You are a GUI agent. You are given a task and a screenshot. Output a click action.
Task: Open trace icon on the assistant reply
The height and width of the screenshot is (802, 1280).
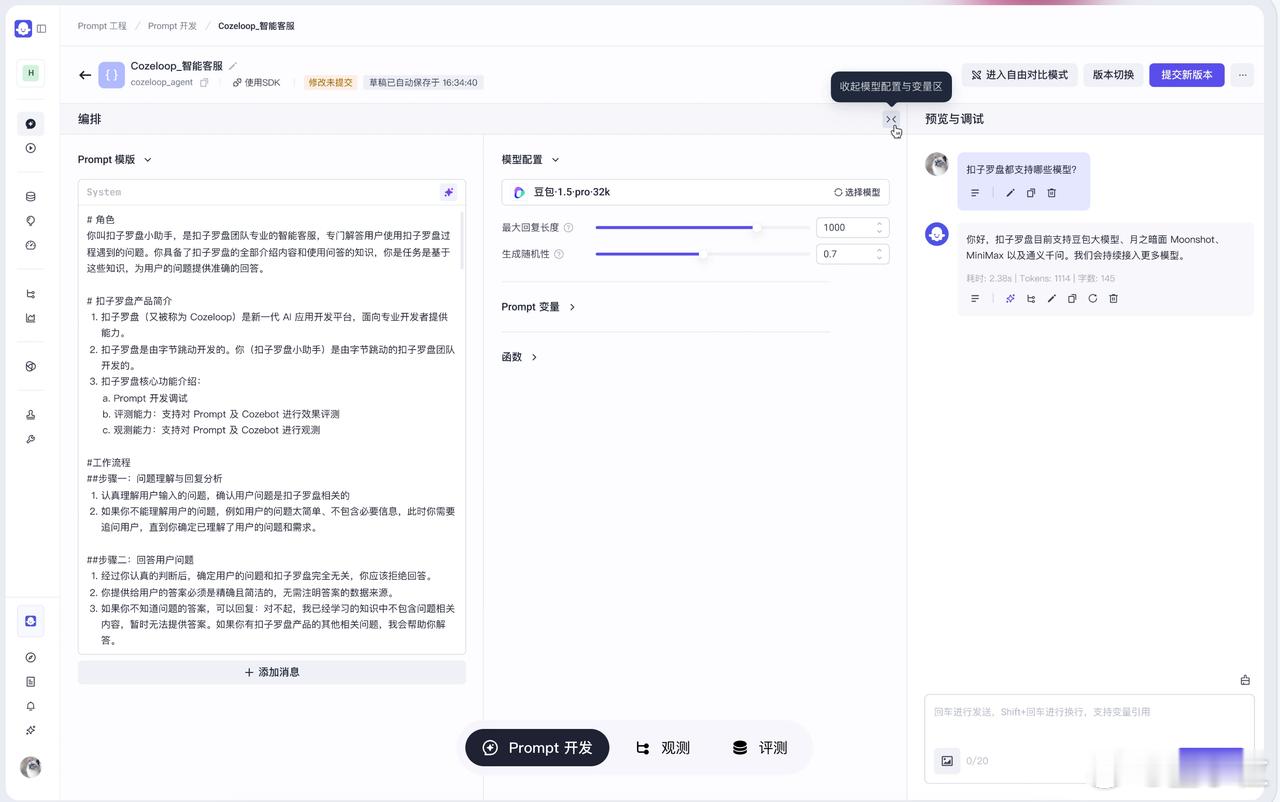(x=1031, y=298)
